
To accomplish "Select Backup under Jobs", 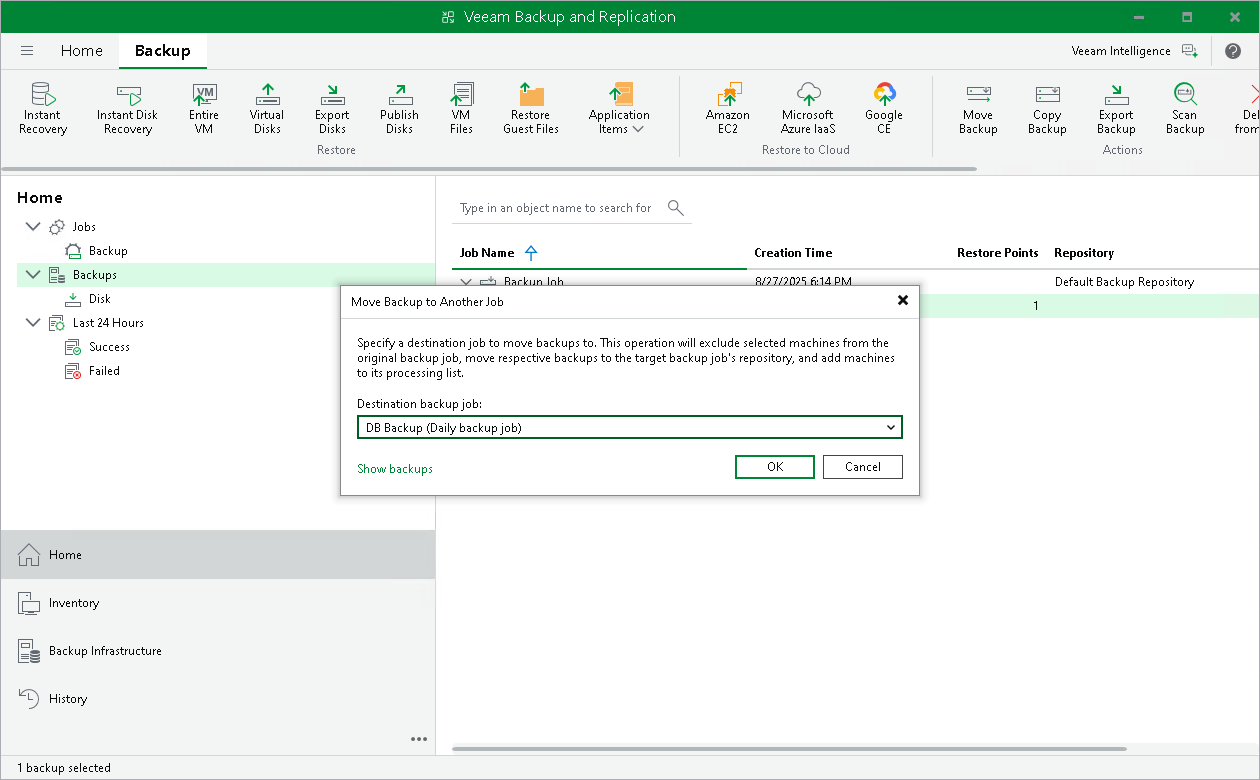I will pos(108,251).
